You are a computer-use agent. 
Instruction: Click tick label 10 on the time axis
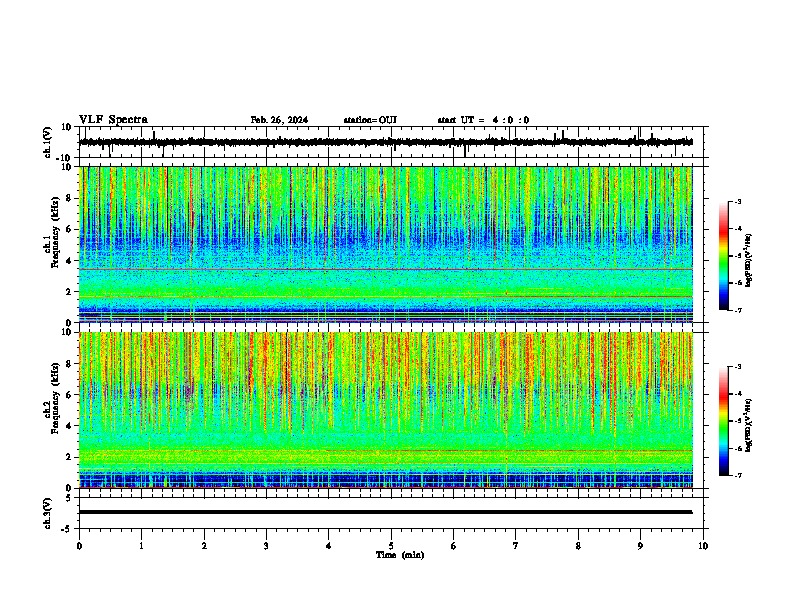pos(703,546)
